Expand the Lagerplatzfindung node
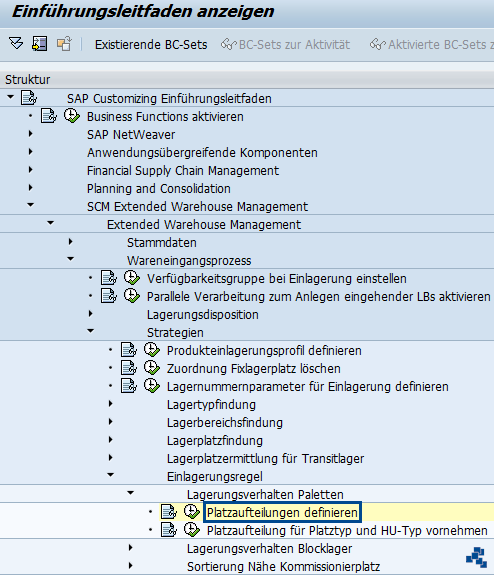This screenshot has height=575, width=494. (x=110, y=440)
